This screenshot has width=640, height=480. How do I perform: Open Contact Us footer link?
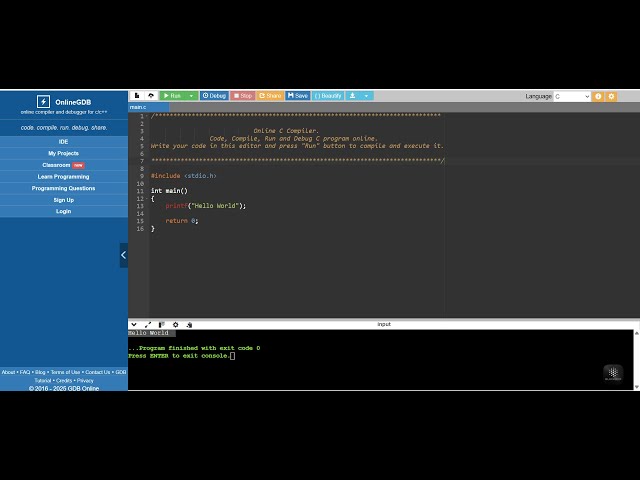(x=98, y=372)
